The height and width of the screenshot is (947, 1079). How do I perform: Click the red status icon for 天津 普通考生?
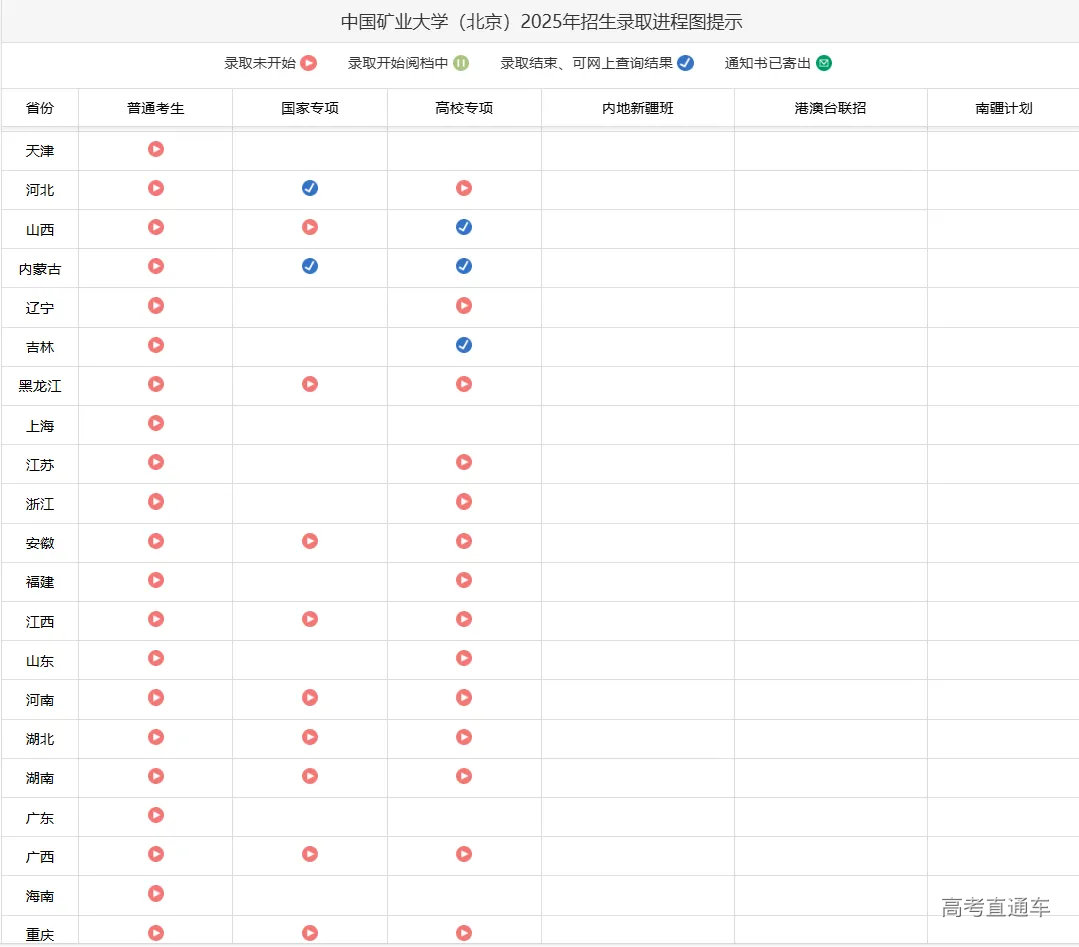pos(155,149)
